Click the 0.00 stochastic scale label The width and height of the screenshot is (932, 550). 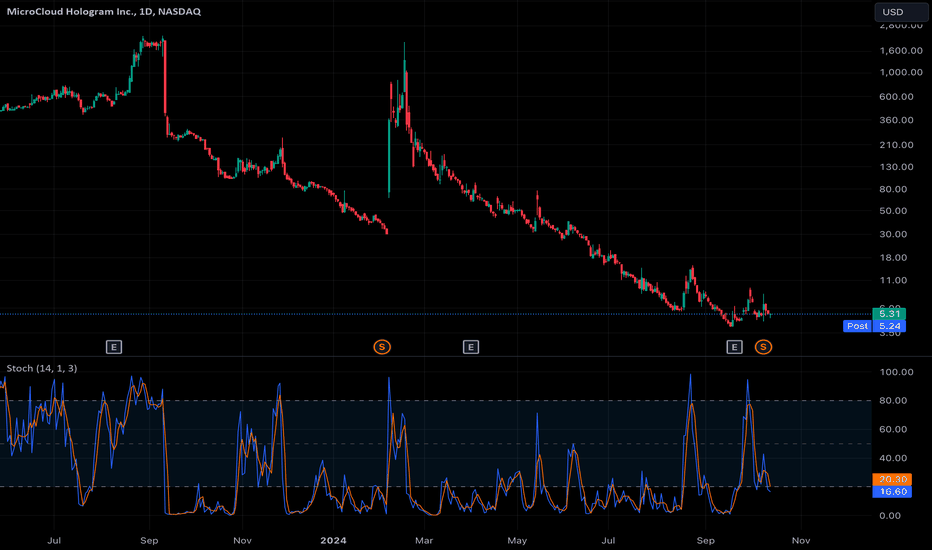(890, 516)
